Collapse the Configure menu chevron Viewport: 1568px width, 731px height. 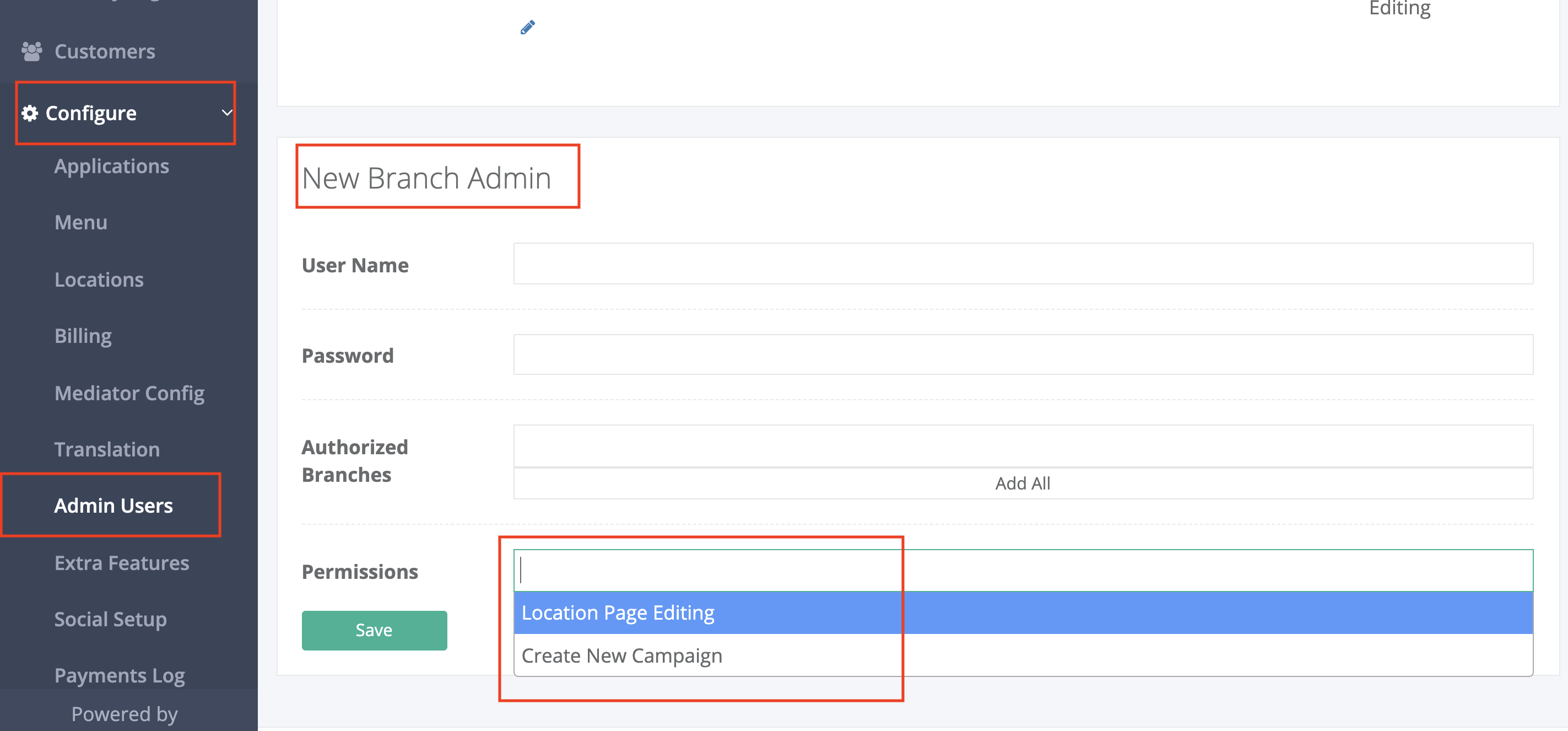point(227,112)
